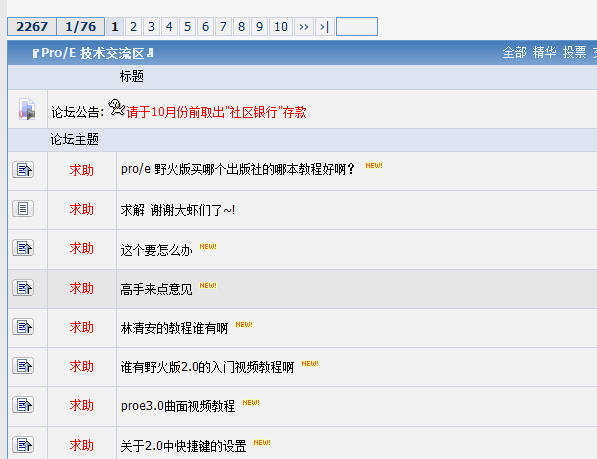Click topic icon beside 高手来点意见 thread
The image size is (597, 459).
coord(23,287)
